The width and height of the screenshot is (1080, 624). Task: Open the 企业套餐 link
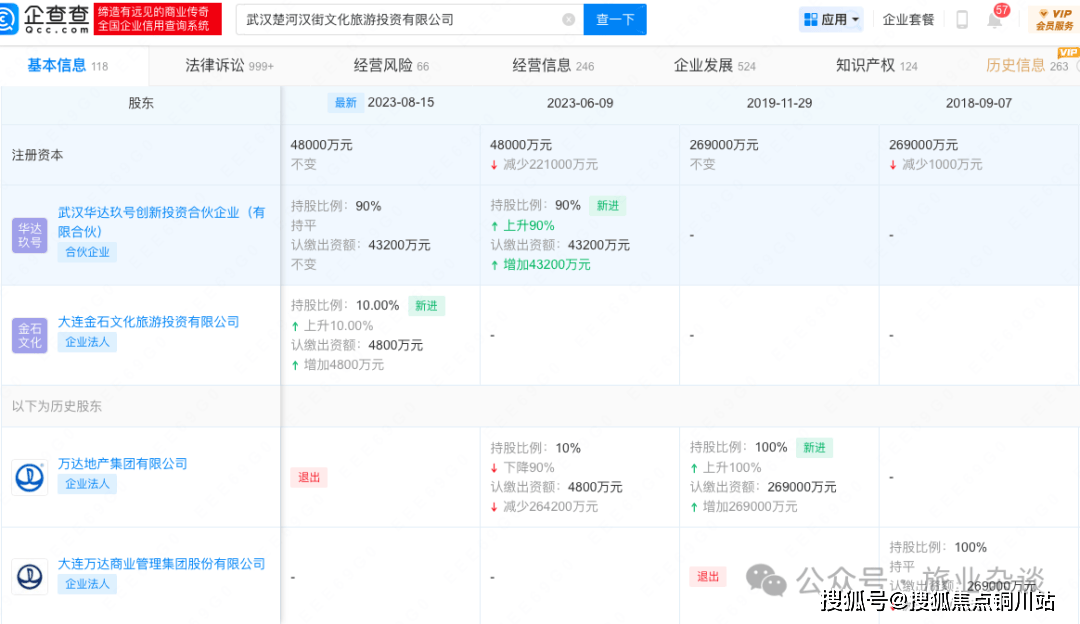coord(908,19)
